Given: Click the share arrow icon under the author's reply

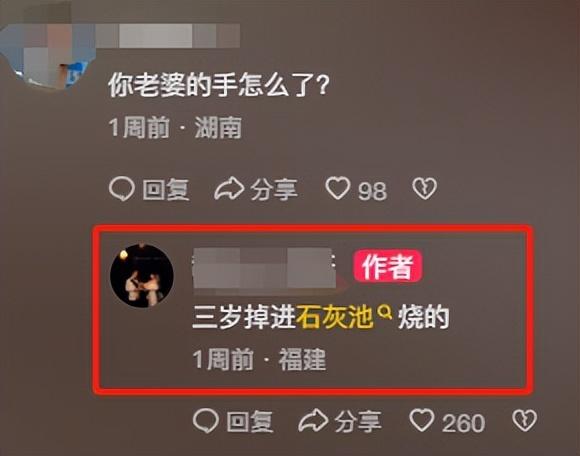Looking at the screenshot, I should tap(313, 421).
